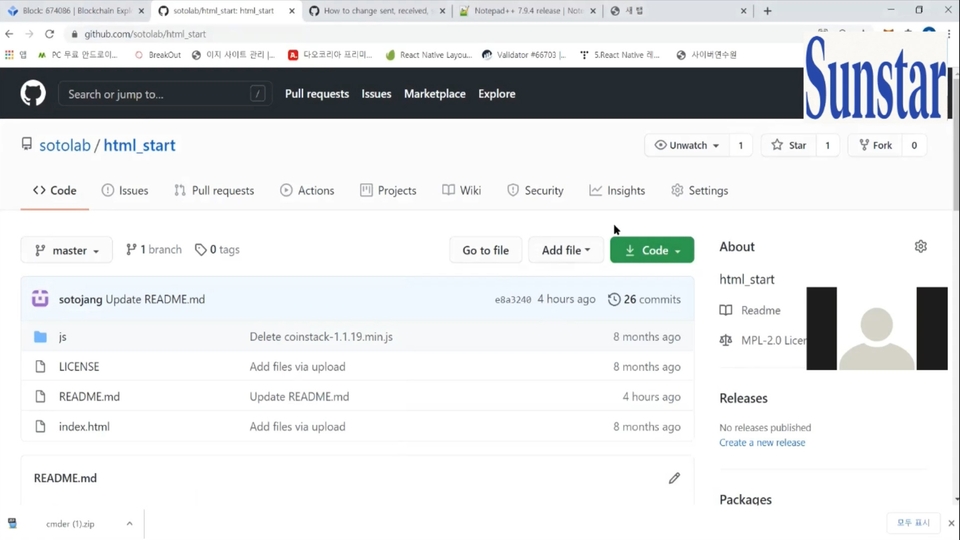960x540 pixels.
Task: Open the GitHub home logo
Action: (x=33, y=94)
